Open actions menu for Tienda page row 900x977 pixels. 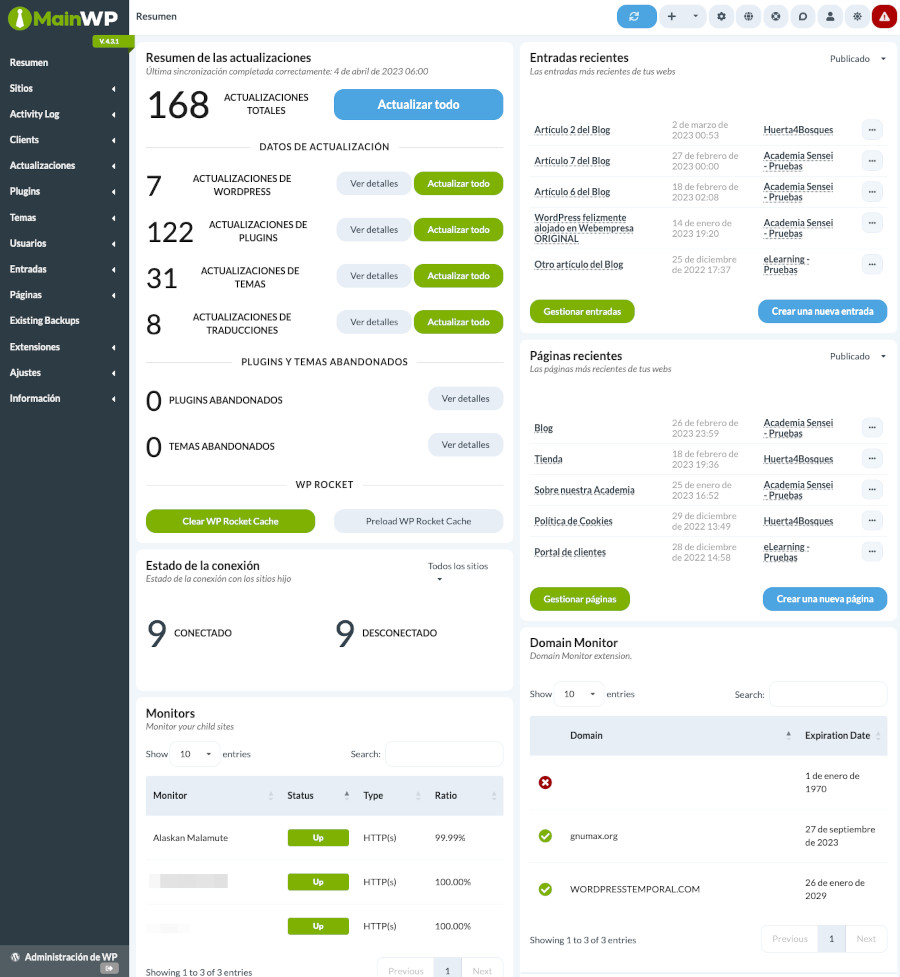(872, 459)
